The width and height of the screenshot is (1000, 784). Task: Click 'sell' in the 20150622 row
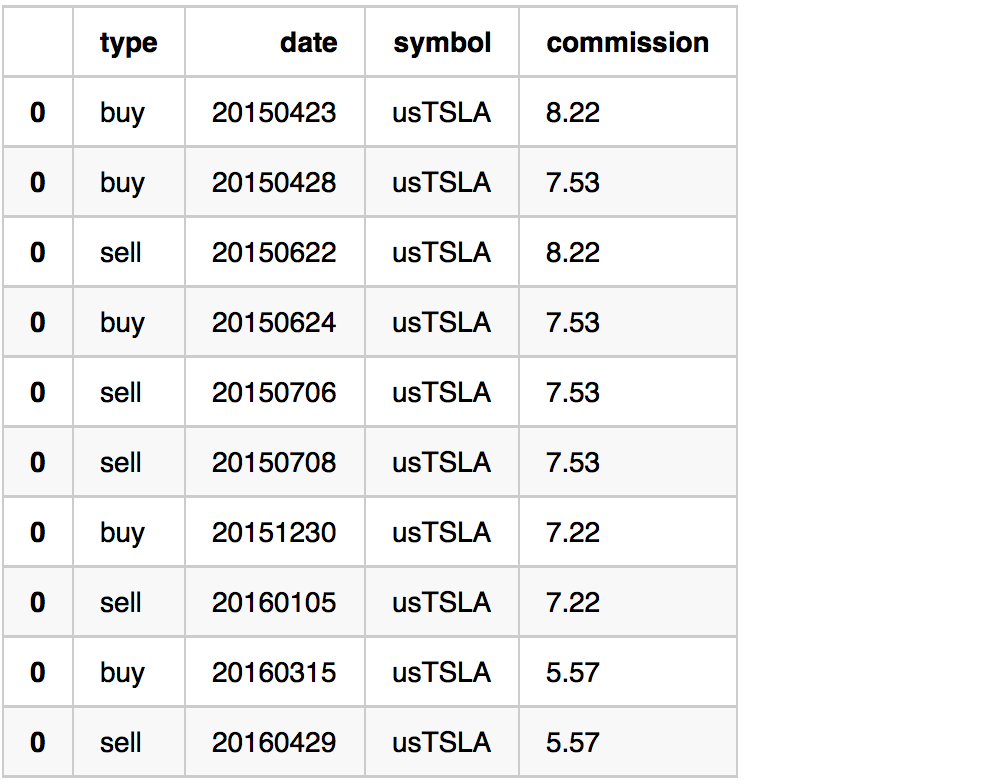(x=120, y=253)
